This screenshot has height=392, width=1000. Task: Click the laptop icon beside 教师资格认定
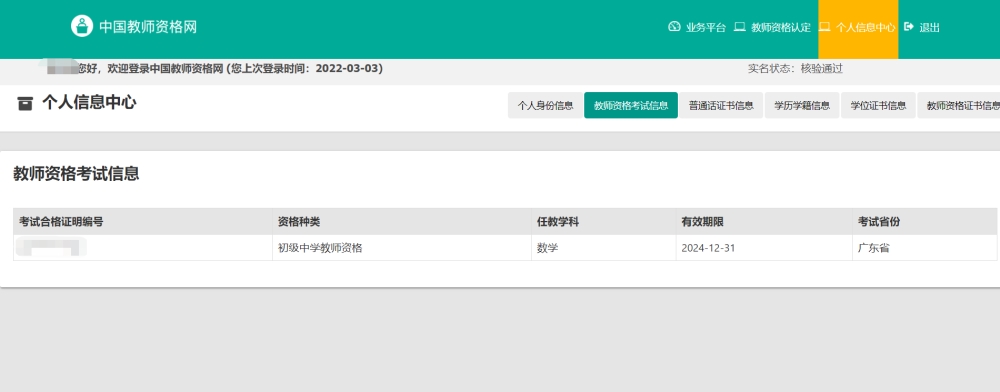coord(739,27)
